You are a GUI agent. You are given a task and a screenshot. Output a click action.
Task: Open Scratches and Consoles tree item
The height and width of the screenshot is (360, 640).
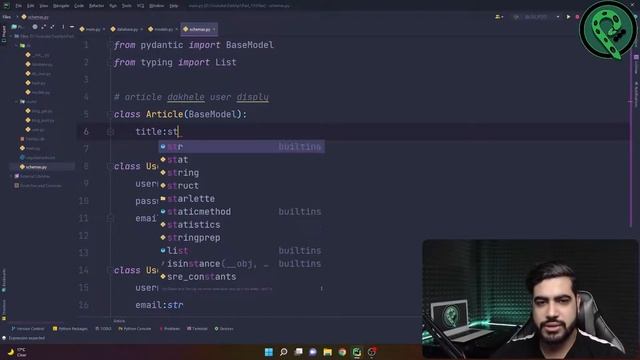[38, 186]
